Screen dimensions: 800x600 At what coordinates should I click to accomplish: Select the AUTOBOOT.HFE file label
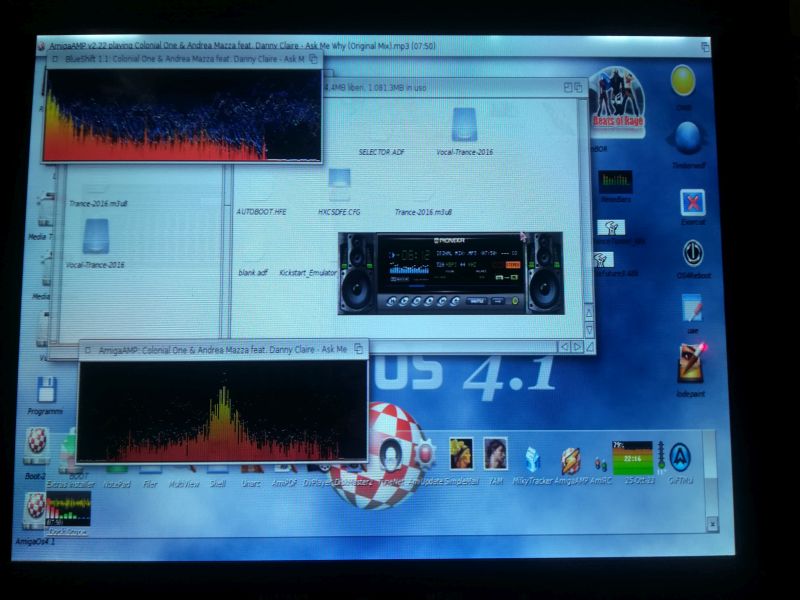[261, 212]
